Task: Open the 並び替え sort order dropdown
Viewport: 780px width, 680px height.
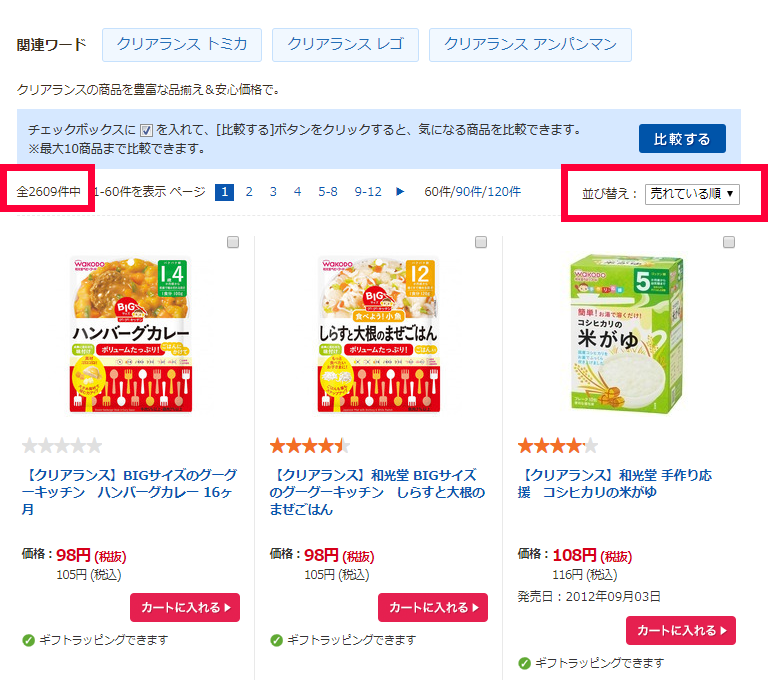Action: 692,193
